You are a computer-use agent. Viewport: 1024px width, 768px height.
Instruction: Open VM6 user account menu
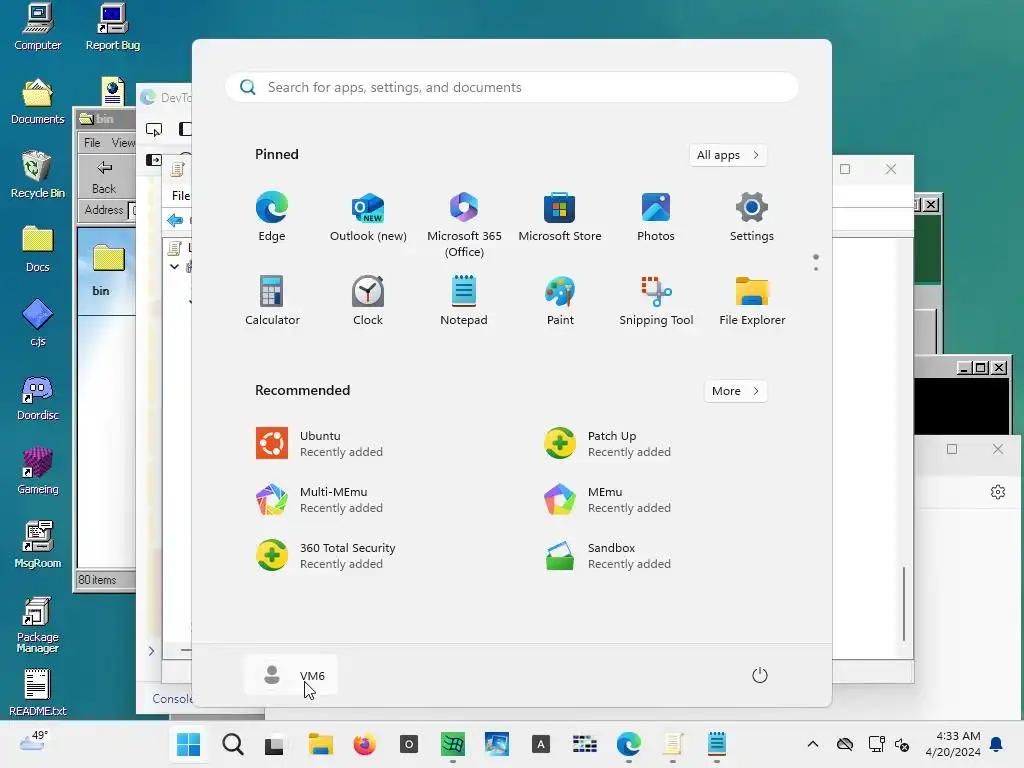click(x=291, y=675)
